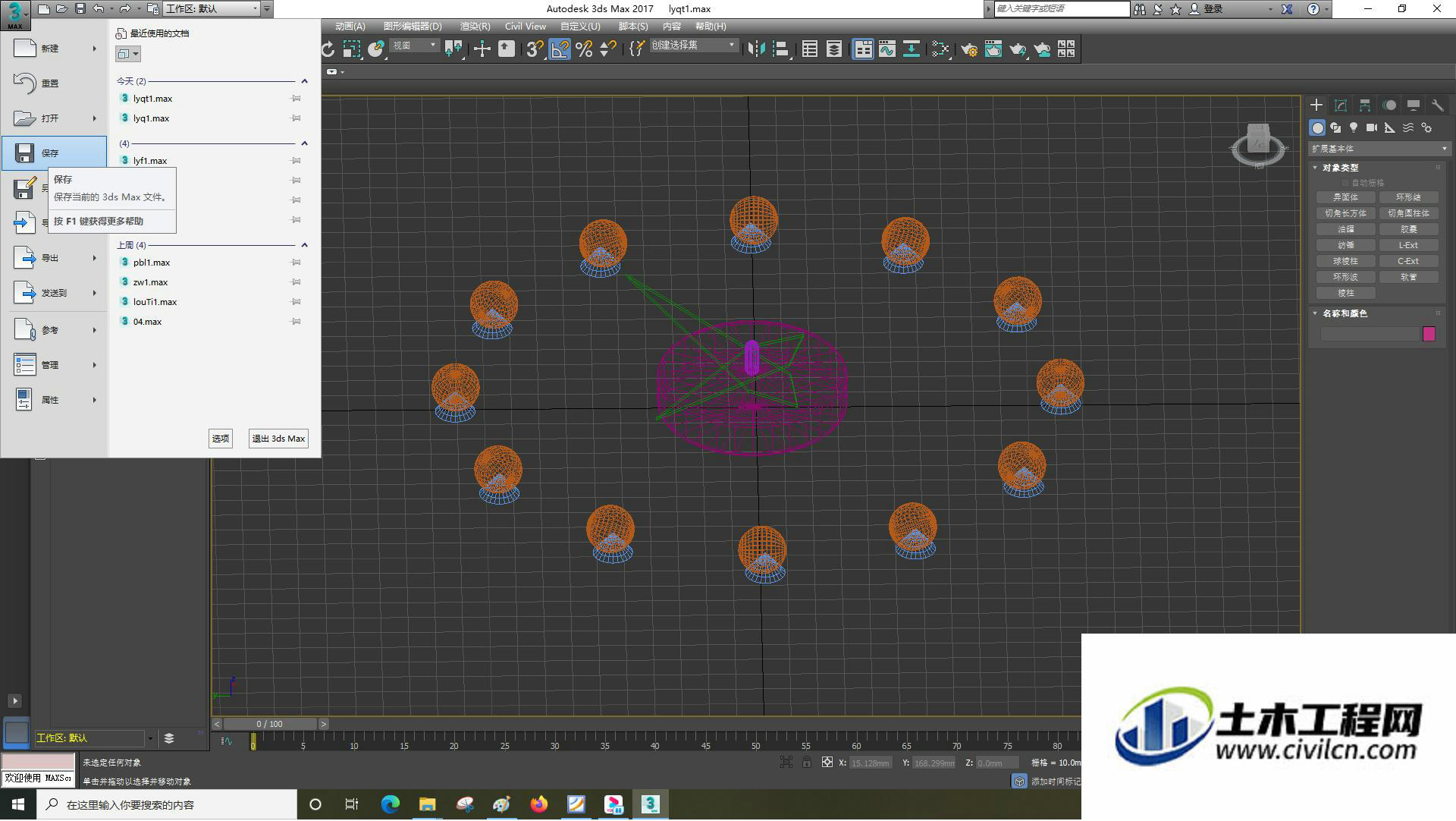Click the L-Ext object type button
Screen dimensions: 1456x821
tap(1408, 245)
